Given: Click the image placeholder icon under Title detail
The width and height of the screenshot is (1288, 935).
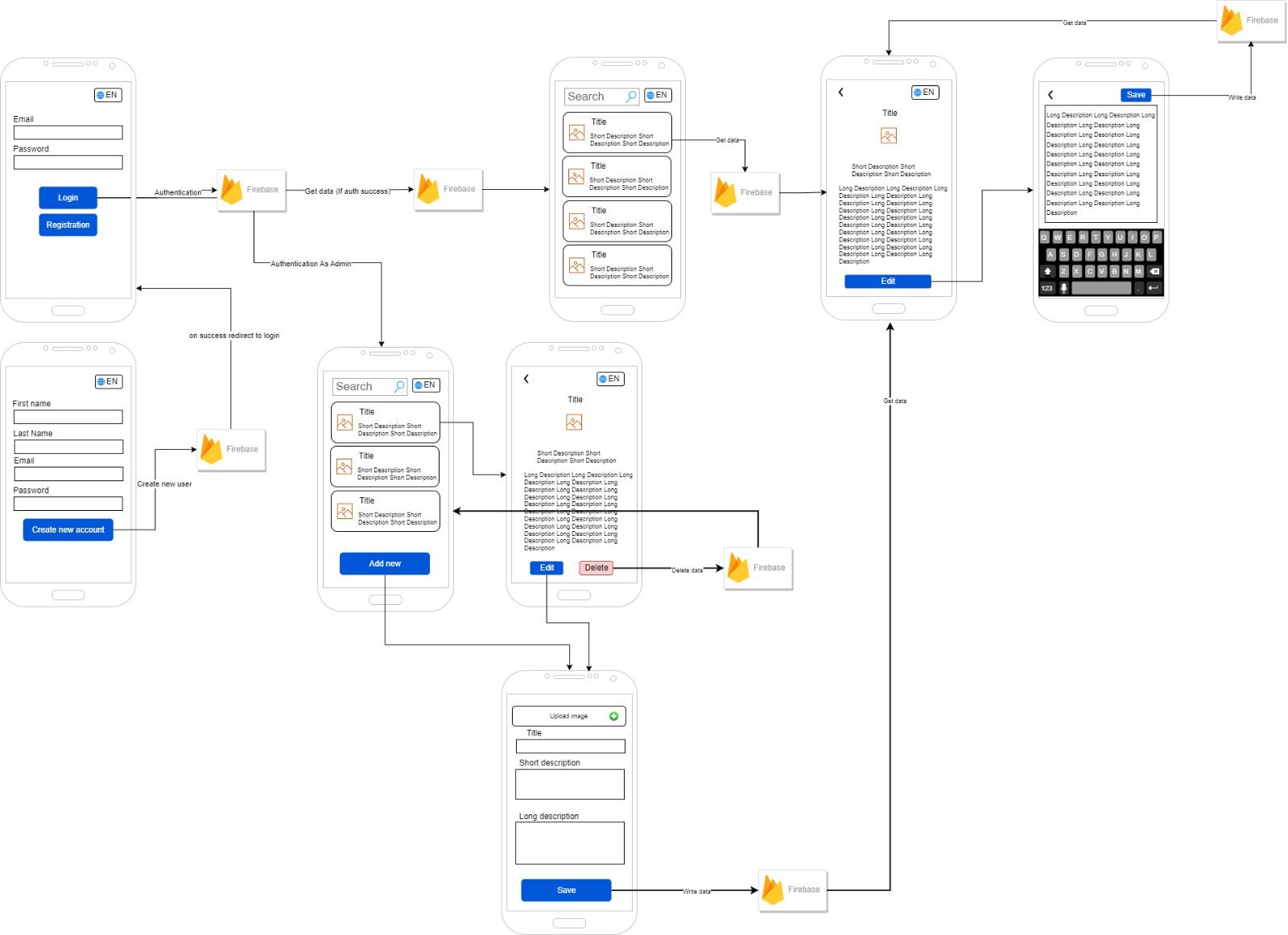Looking at the screenshot, I should 888,136.
